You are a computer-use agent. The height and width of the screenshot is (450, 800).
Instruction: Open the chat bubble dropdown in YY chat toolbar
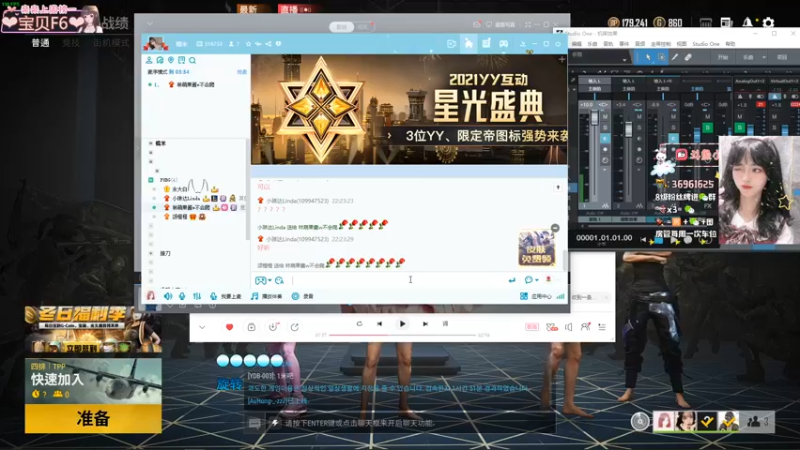click(531, 280)
